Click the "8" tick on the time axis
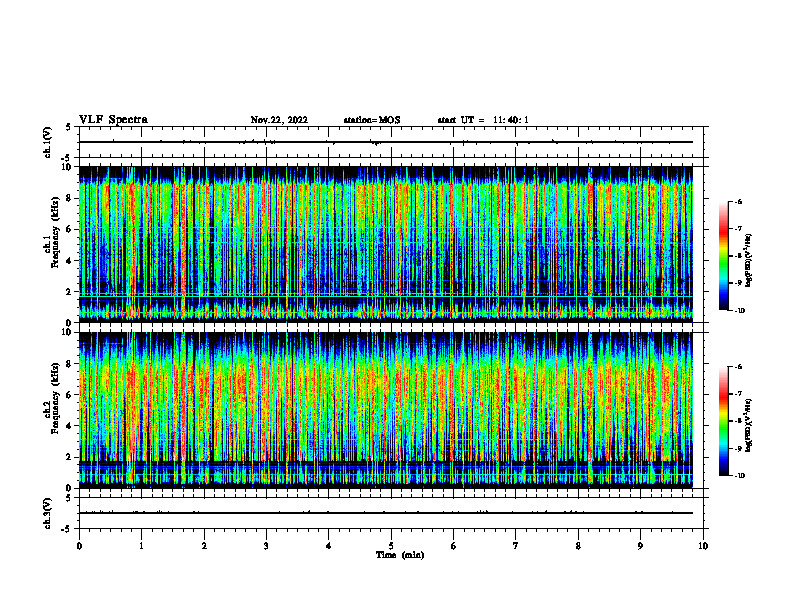This screenshot has width=792, height=612. tap(578, 546)
